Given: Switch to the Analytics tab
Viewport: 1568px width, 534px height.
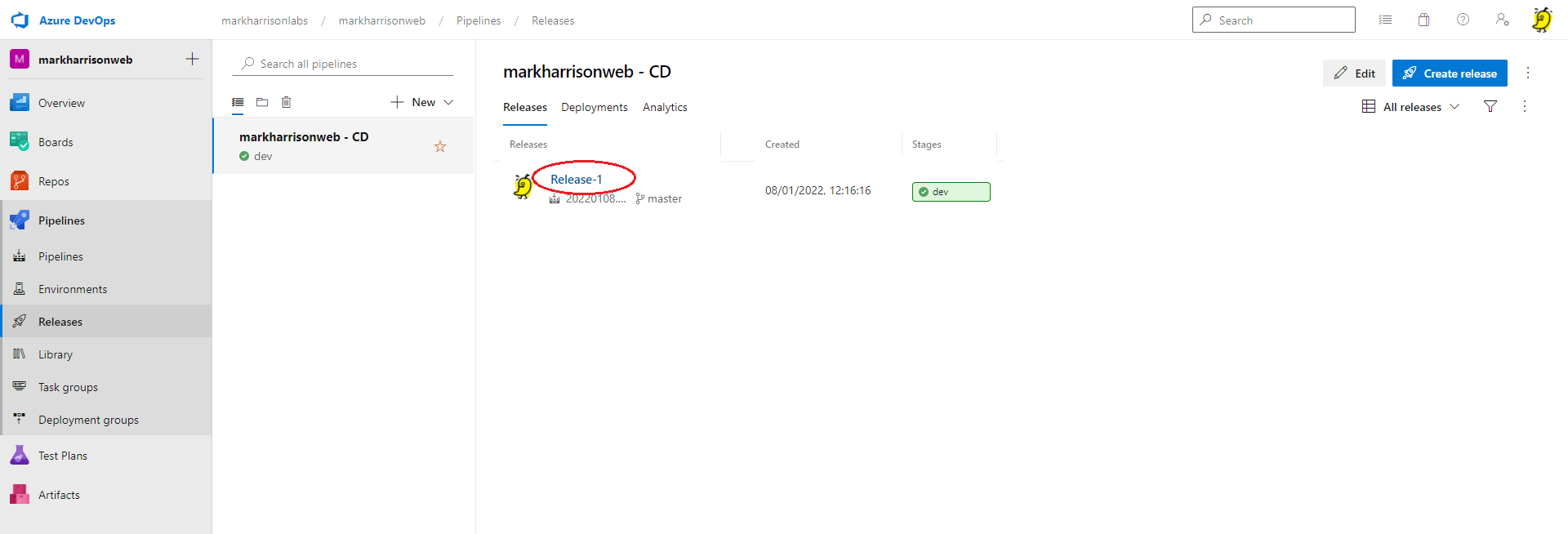Looking at the screenshot, I should point(665,107).
